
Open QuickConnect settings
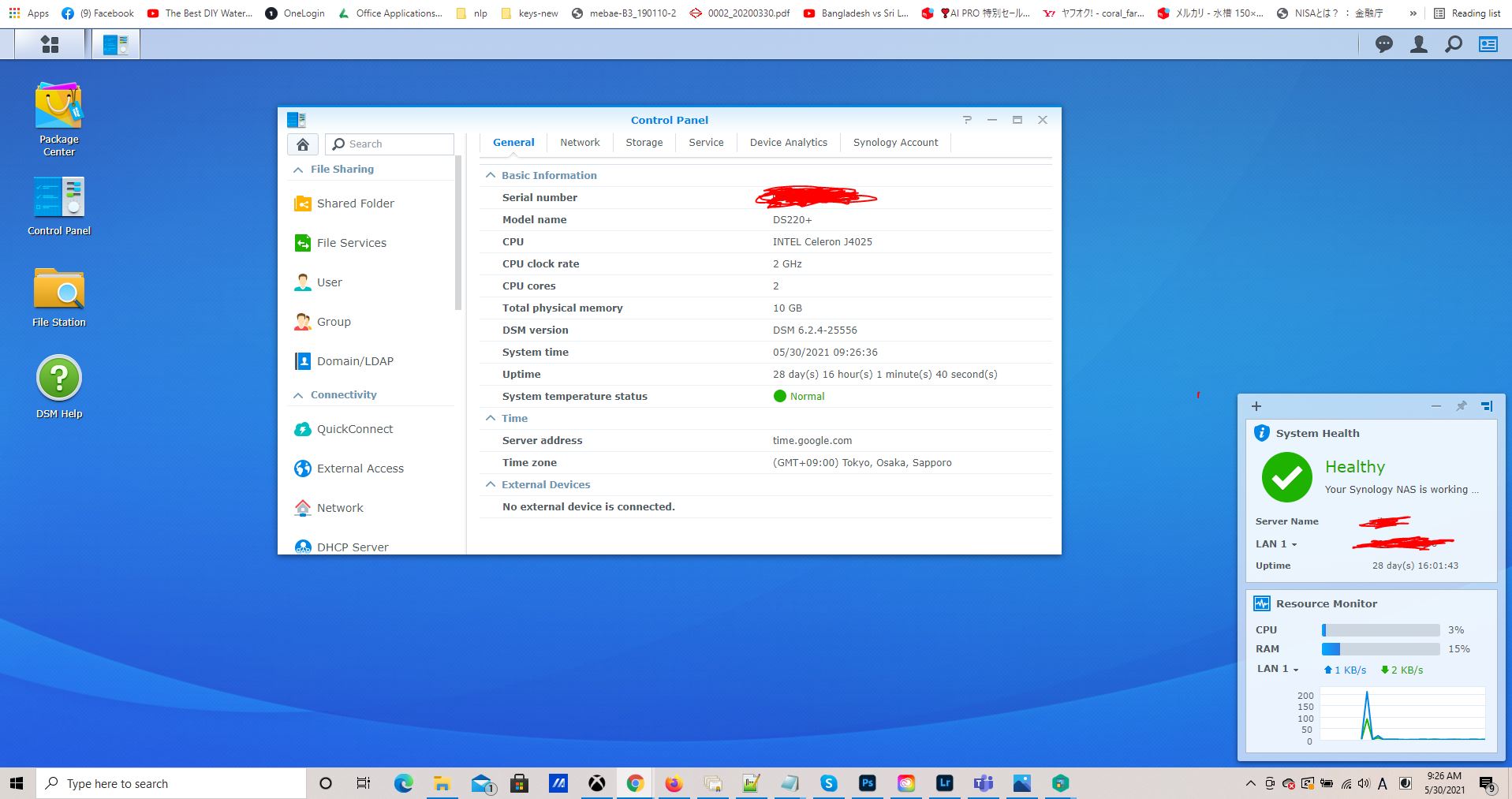pos(343,429)
